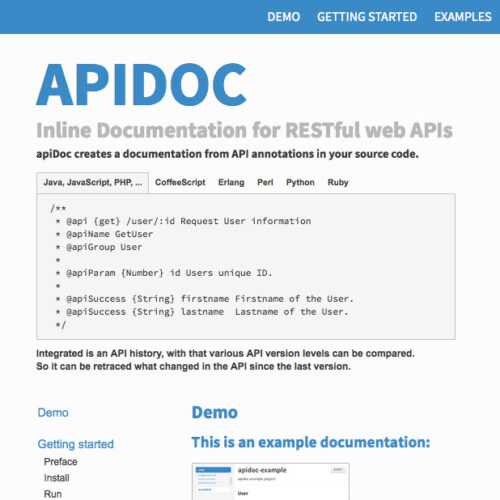Switch to the Python tab
This screenshot has height=500, width=500.
click(300, 182)
